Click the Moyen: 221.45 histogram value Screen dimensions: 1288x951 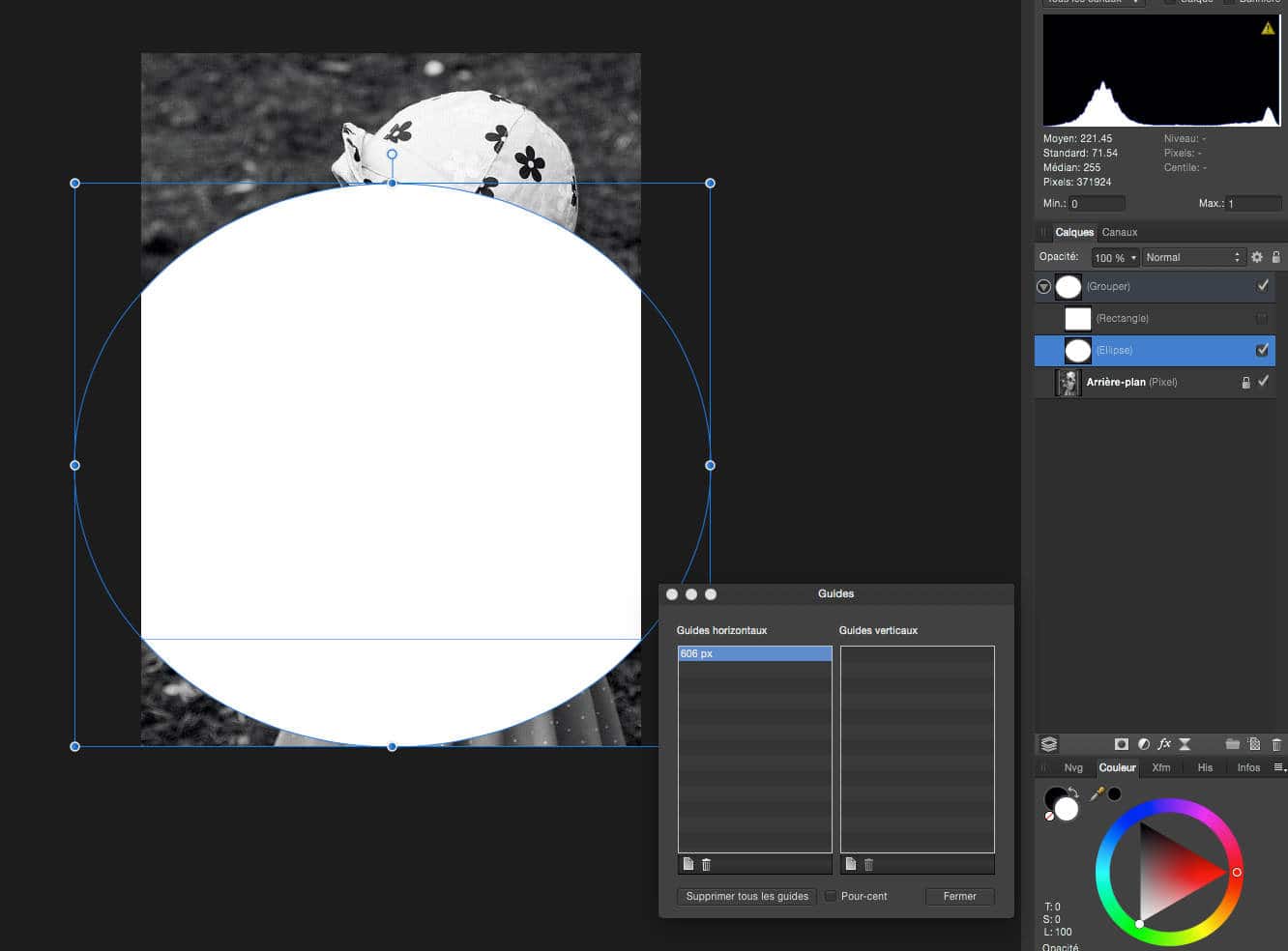click(x=1077, y=138)
